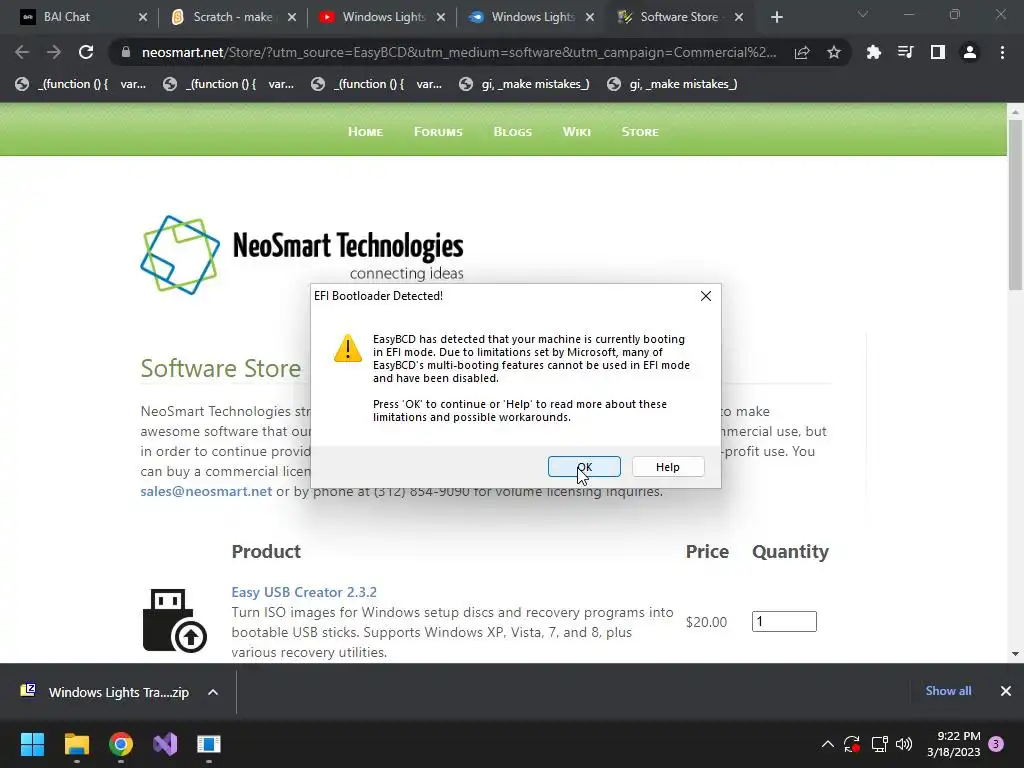This screenshot has width=1024, height=768.
Task: Go to Home in site navigation
Action: [x=365, y=131]
